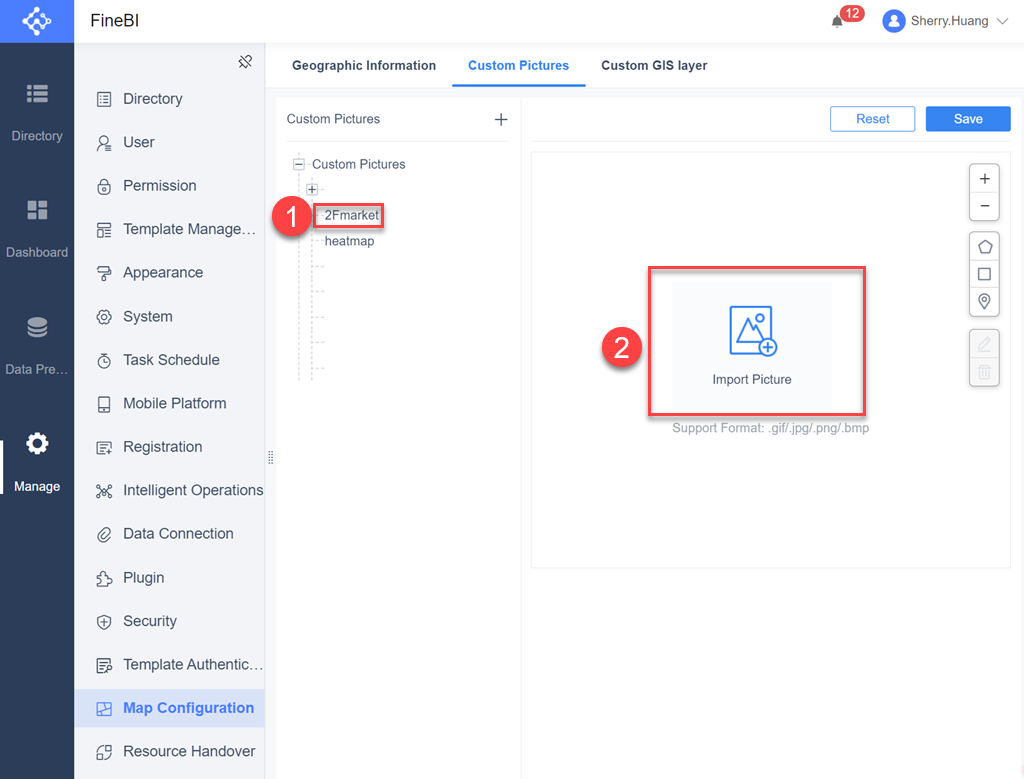The height and width of the screenshot is (779, 1024).
Task: Open the Data Connection menu item
Action: 170,533
